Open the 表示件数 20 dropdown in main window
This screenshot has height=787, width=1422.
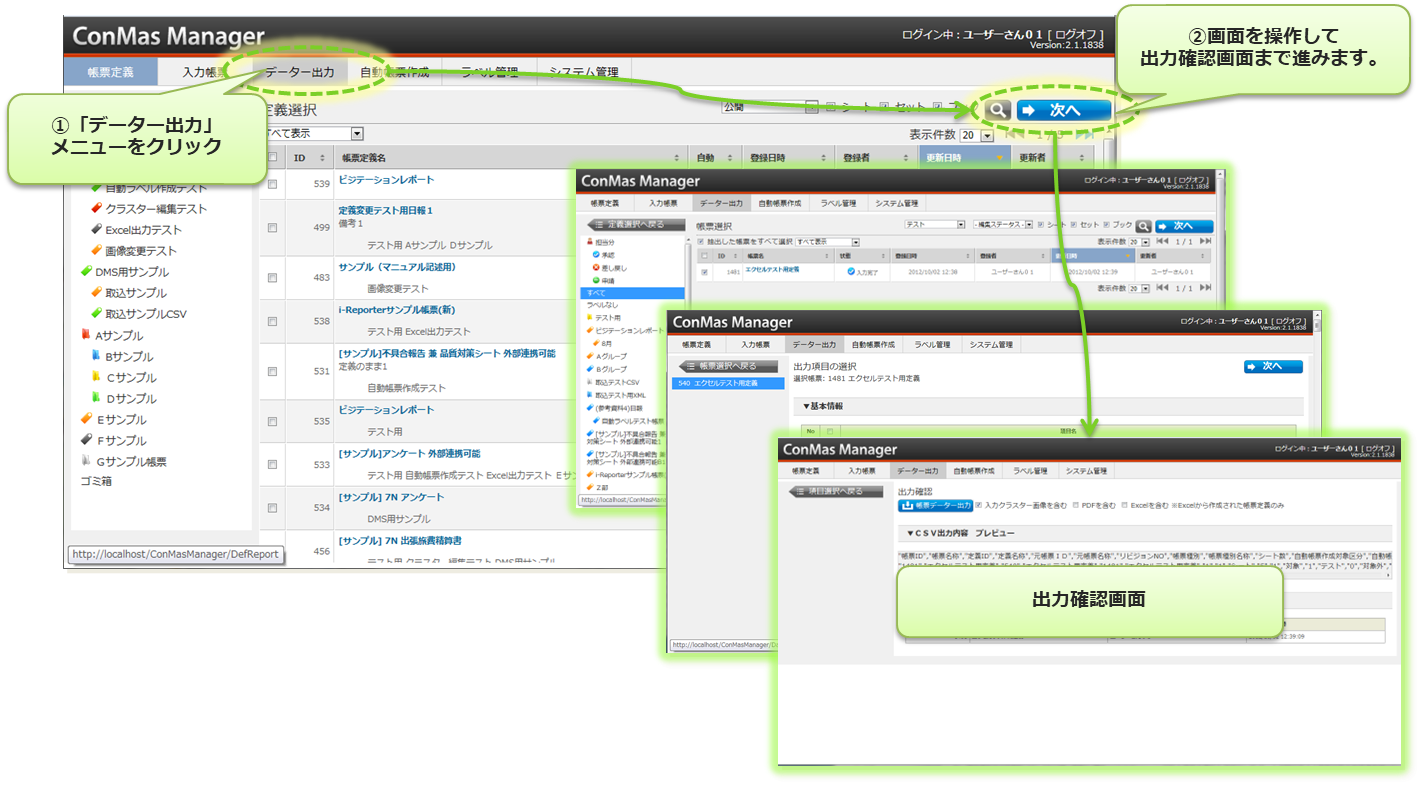coord(976,135)
